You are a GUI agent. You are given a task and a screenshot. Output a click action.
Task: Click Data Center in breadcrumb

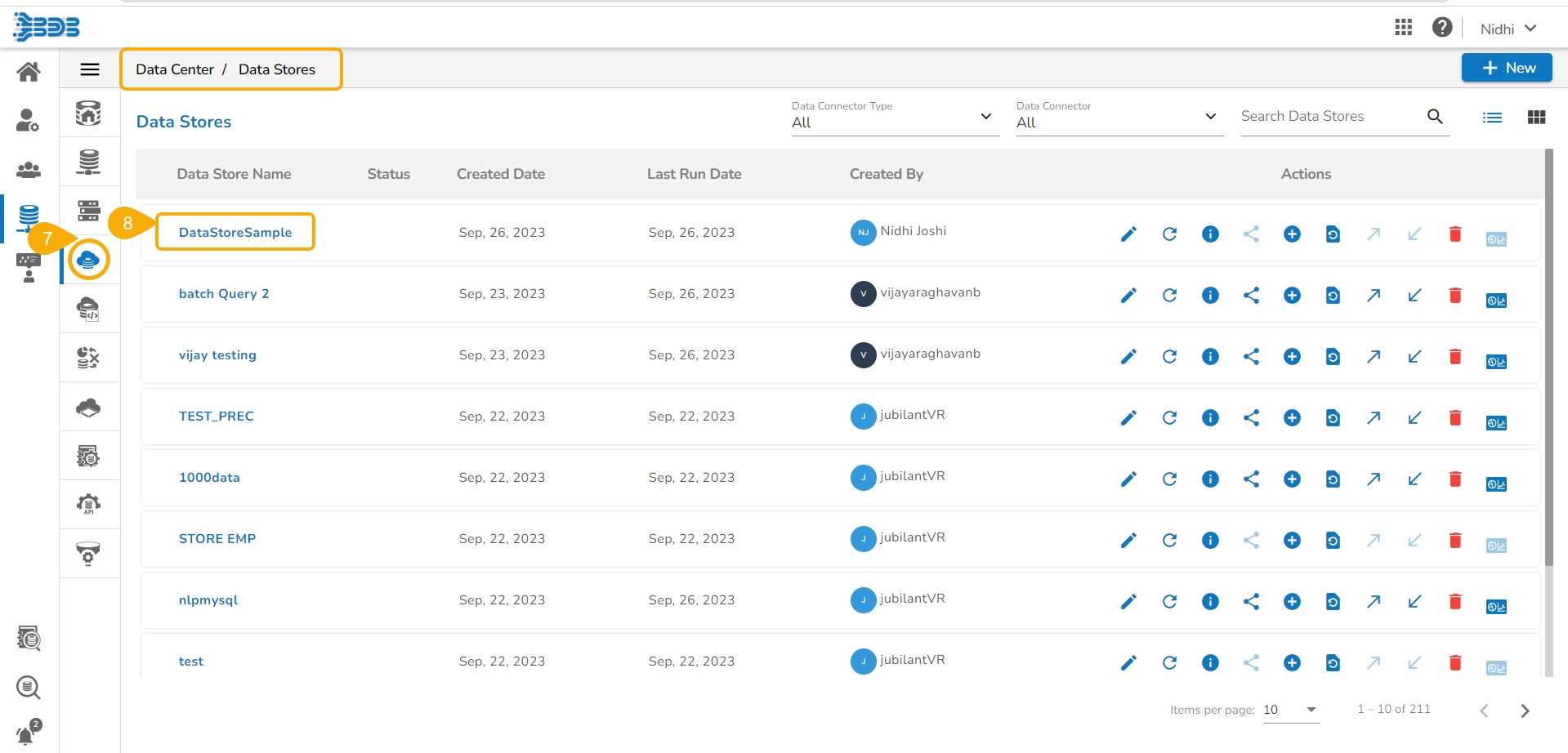point(175,69)
